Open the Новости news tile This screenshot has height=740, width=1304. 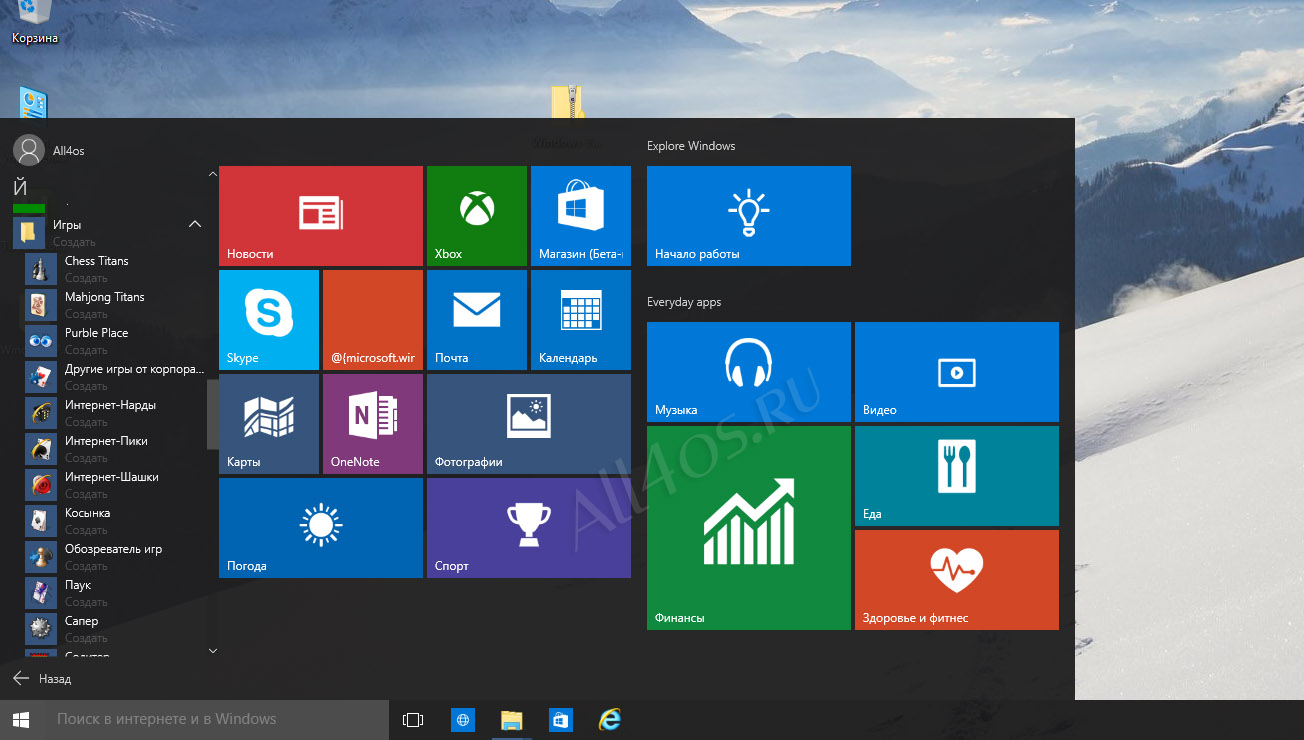coord(321,216)
